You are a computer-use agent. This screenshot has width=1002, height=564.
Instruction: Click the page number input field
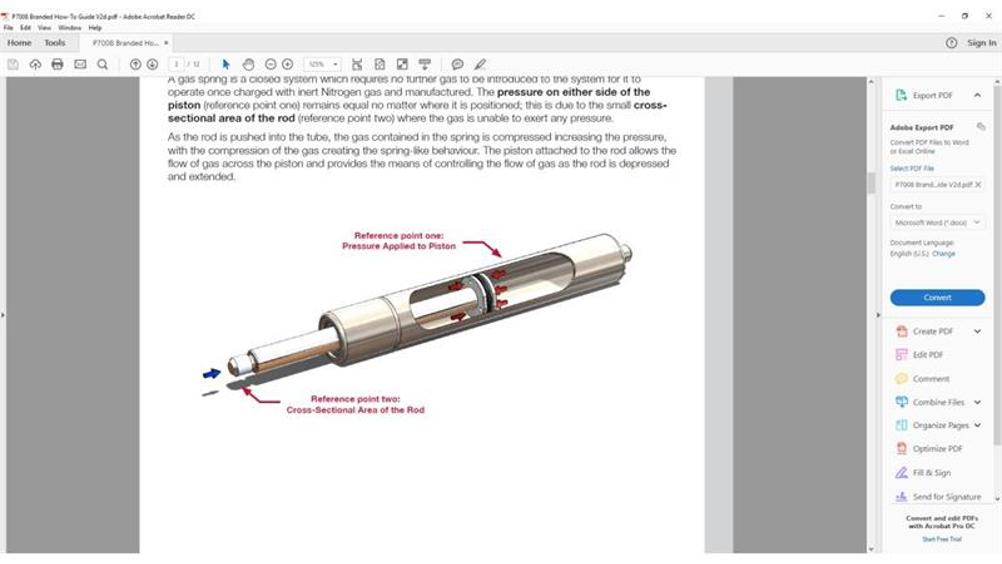coord(176,65)
